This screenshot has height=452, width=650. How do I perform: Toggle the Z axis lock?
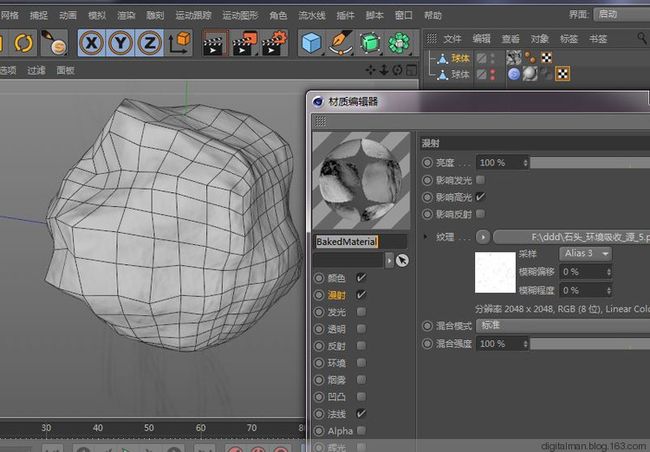click(x=149, y=43)
